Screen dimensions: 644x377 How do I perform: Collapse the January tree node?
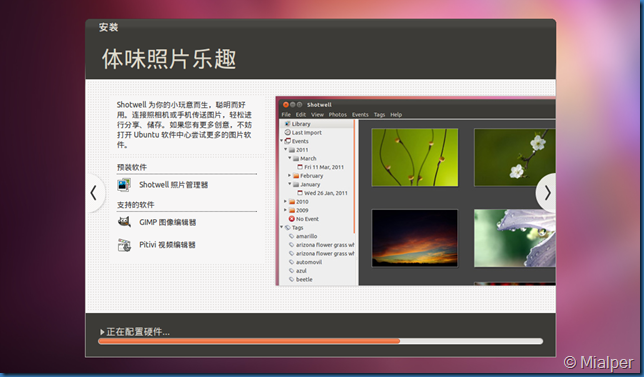(x=290, y=184)
